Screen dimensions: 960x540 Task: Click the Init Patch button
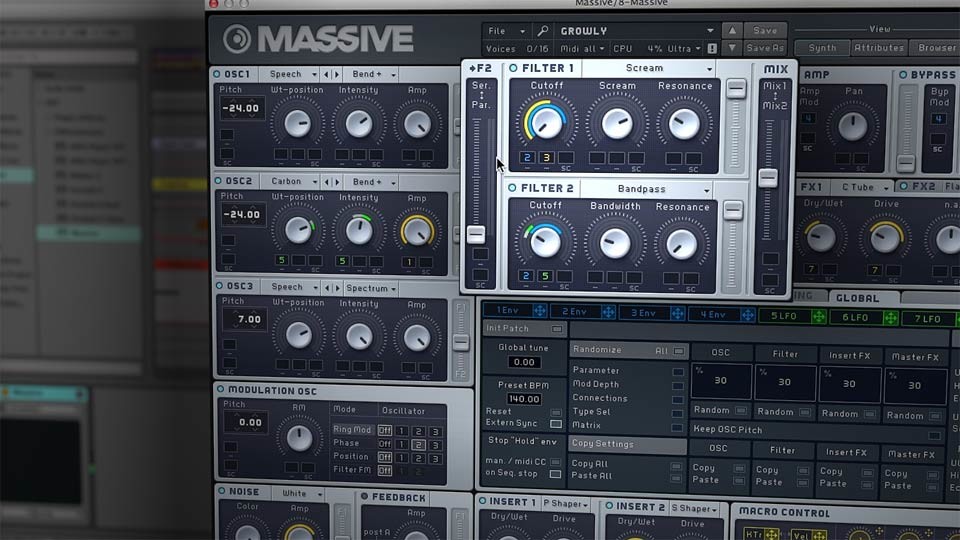523,328
